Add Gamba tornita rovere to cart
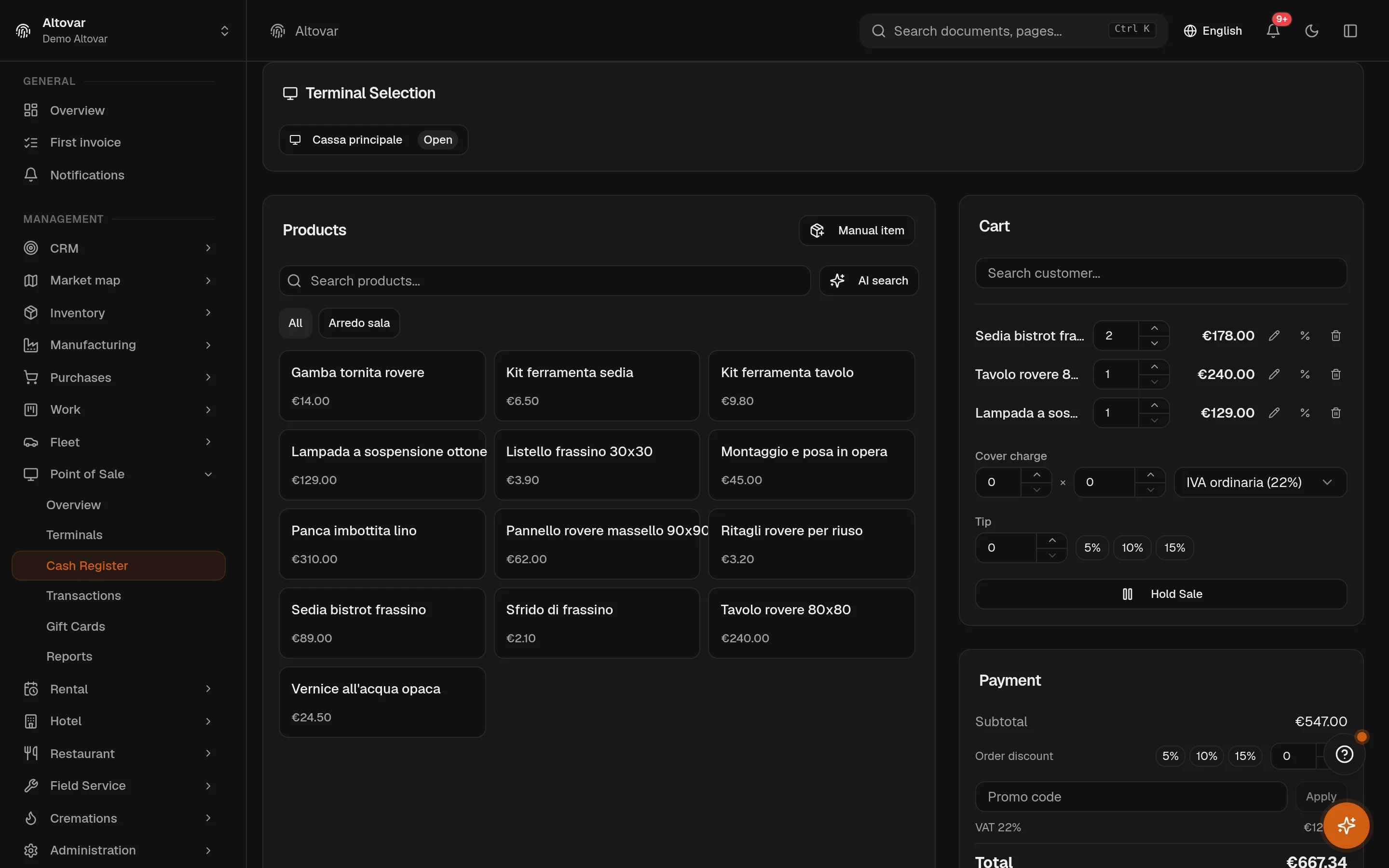1389x868 pixels. click(x=381, y=386)
